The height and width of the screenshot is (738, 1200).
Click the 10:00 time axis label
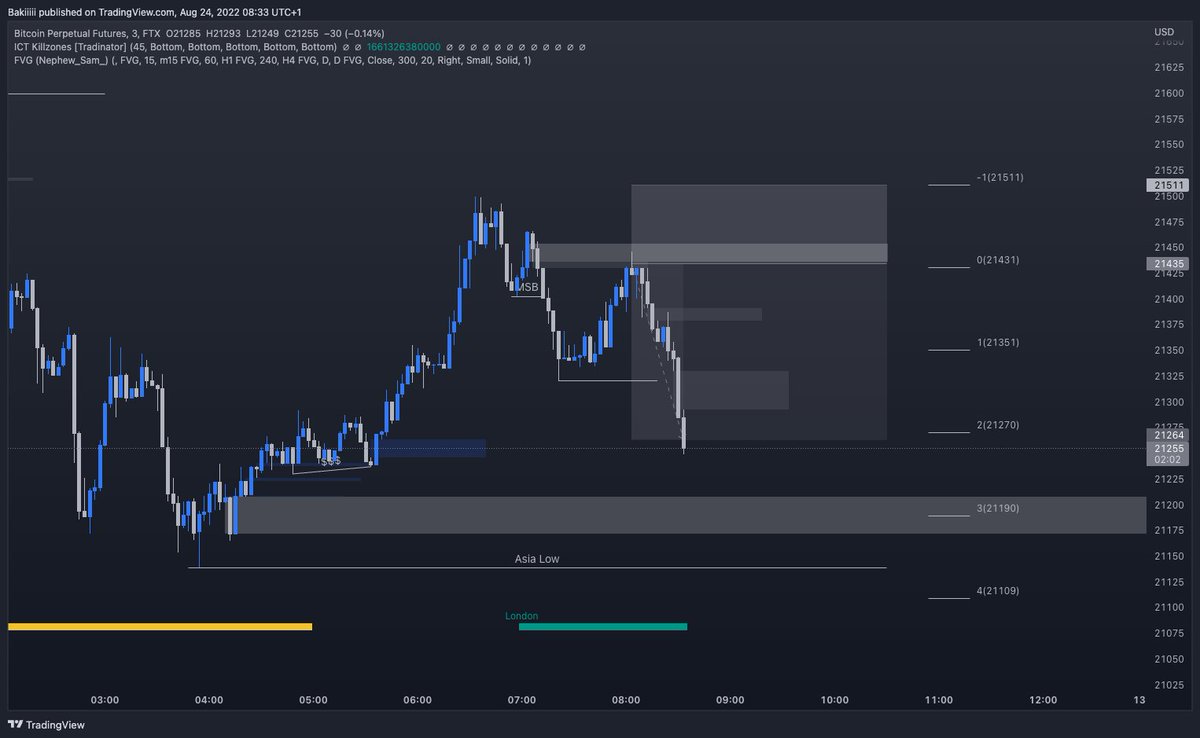click(x=835, y=700)
